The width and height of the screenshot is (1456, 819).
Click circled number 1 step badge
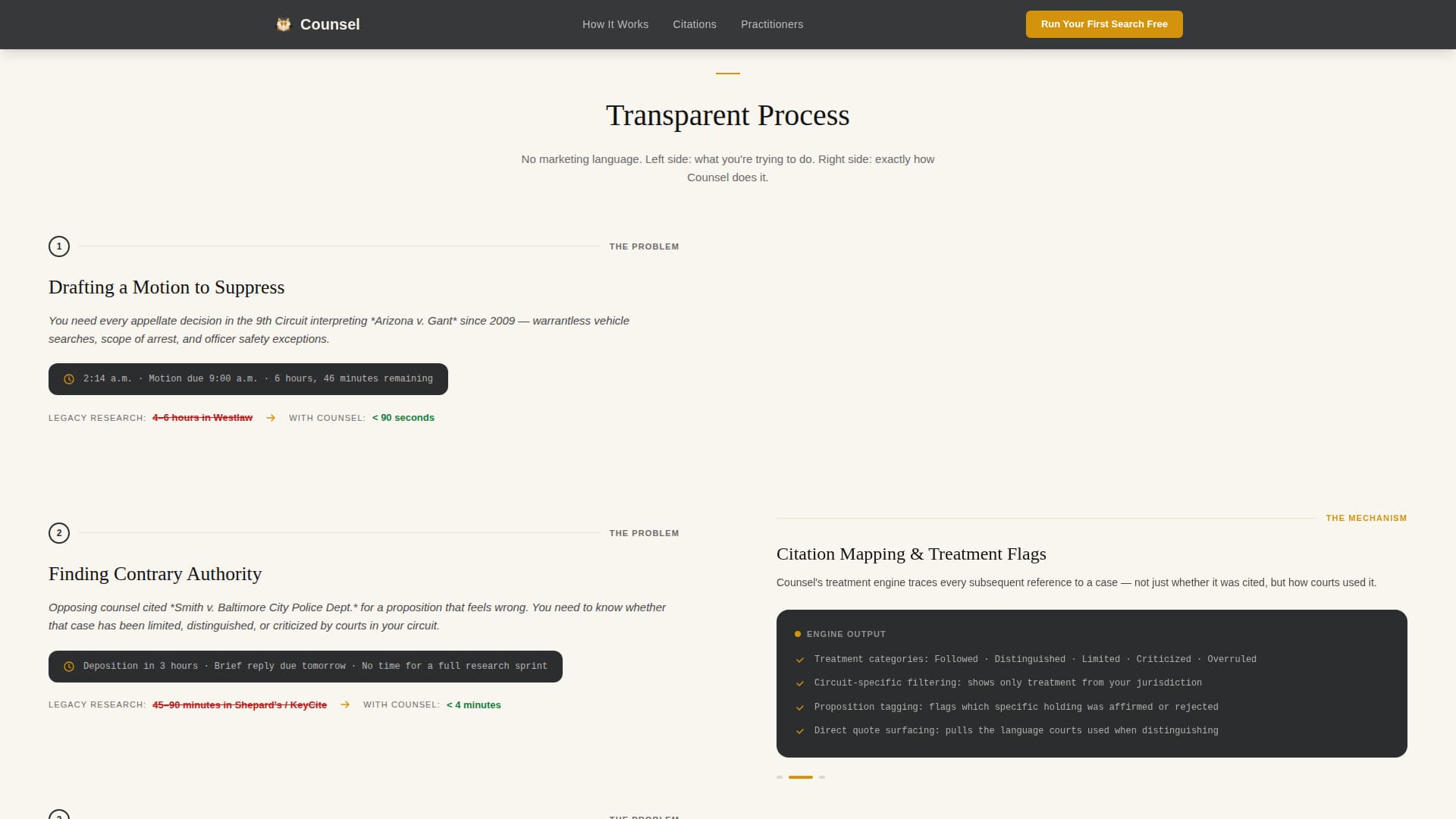tap(59, 246)
